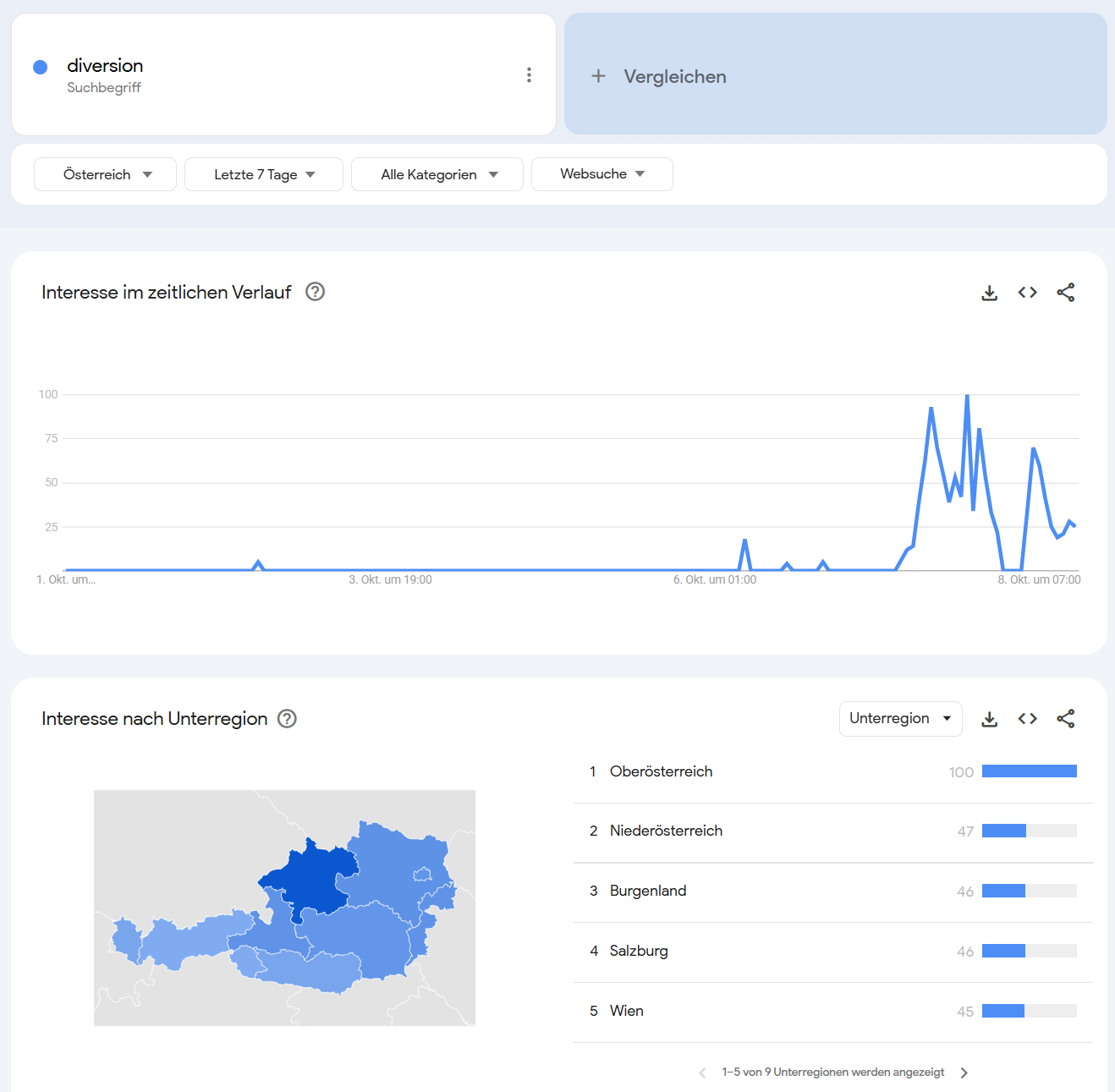
Task: Click the highest peak on the trend line
Action: click(x=967, y=396)
